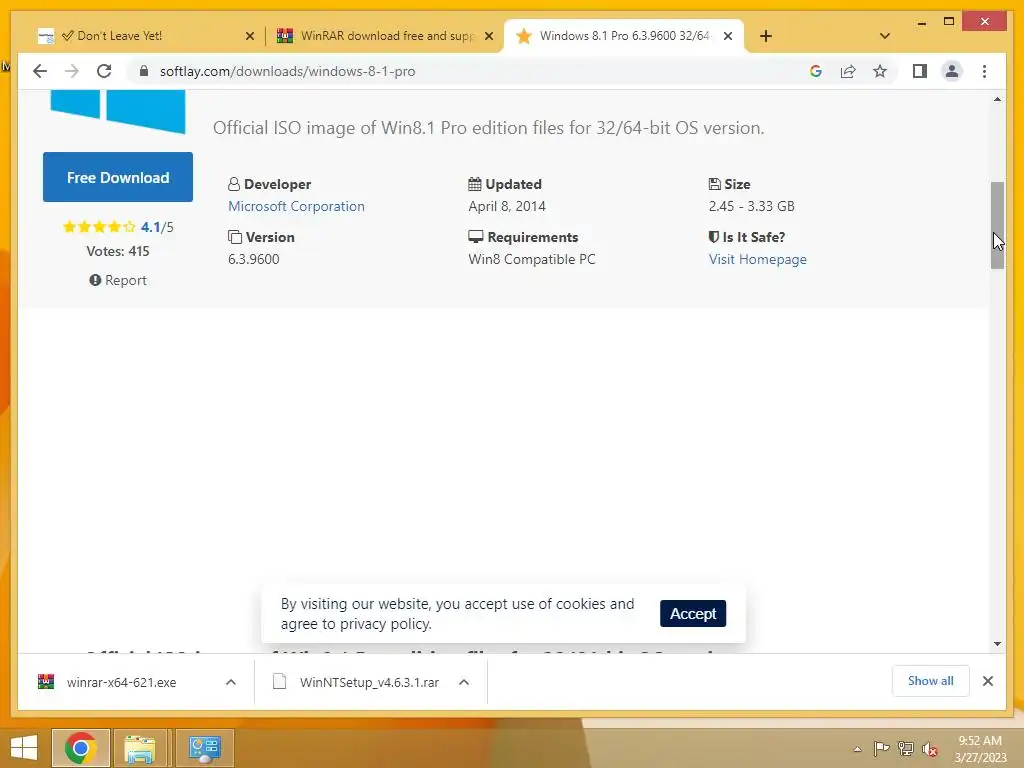1024x768 pixels.
Task: Click Chrome icon in taskbar
Action: [x=81, y=748]
